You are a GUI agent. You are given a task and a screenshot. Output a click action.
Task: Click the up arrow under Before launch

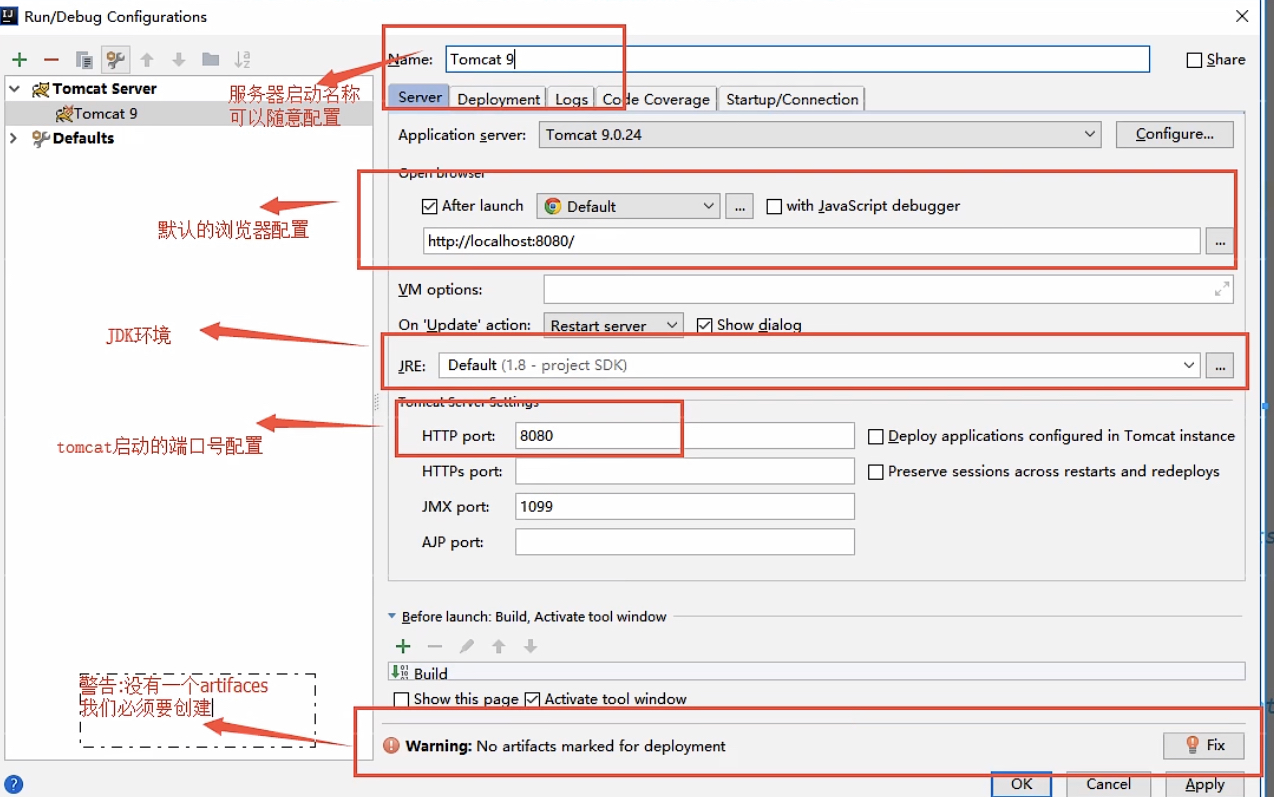[x=499, y=646]
